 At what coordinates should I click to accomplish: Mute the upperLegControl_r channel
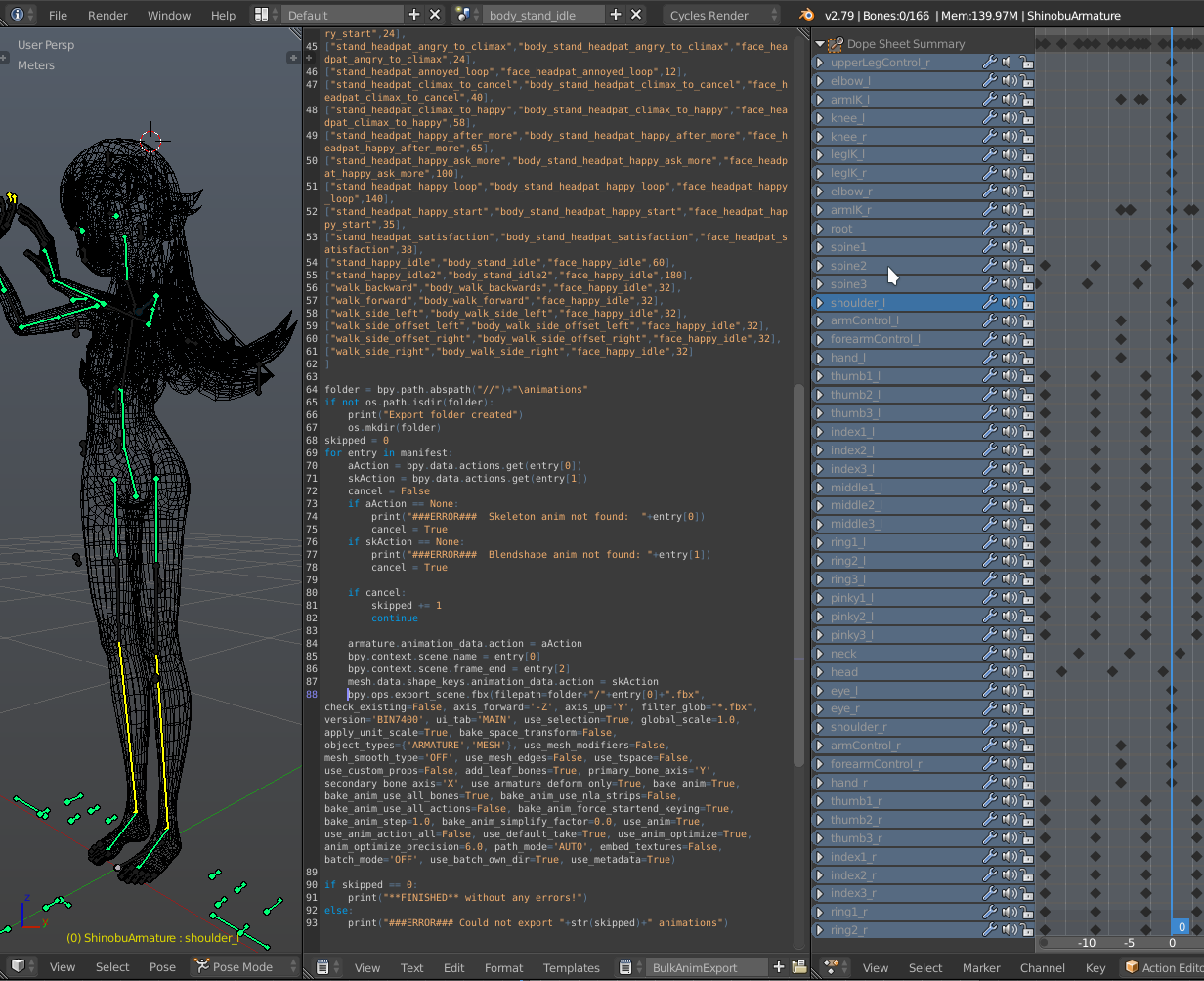pos(1009,63)
